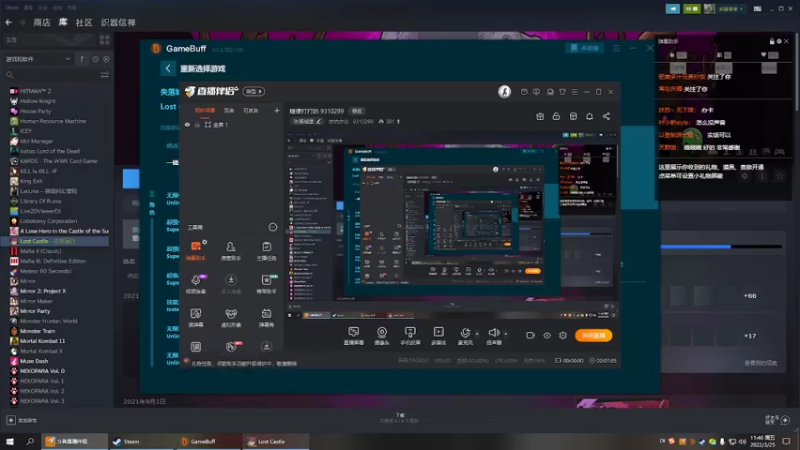This screenshot has width=800, height=450.
Task: Open the Steam 社区 menu
Action: point(84,22)
